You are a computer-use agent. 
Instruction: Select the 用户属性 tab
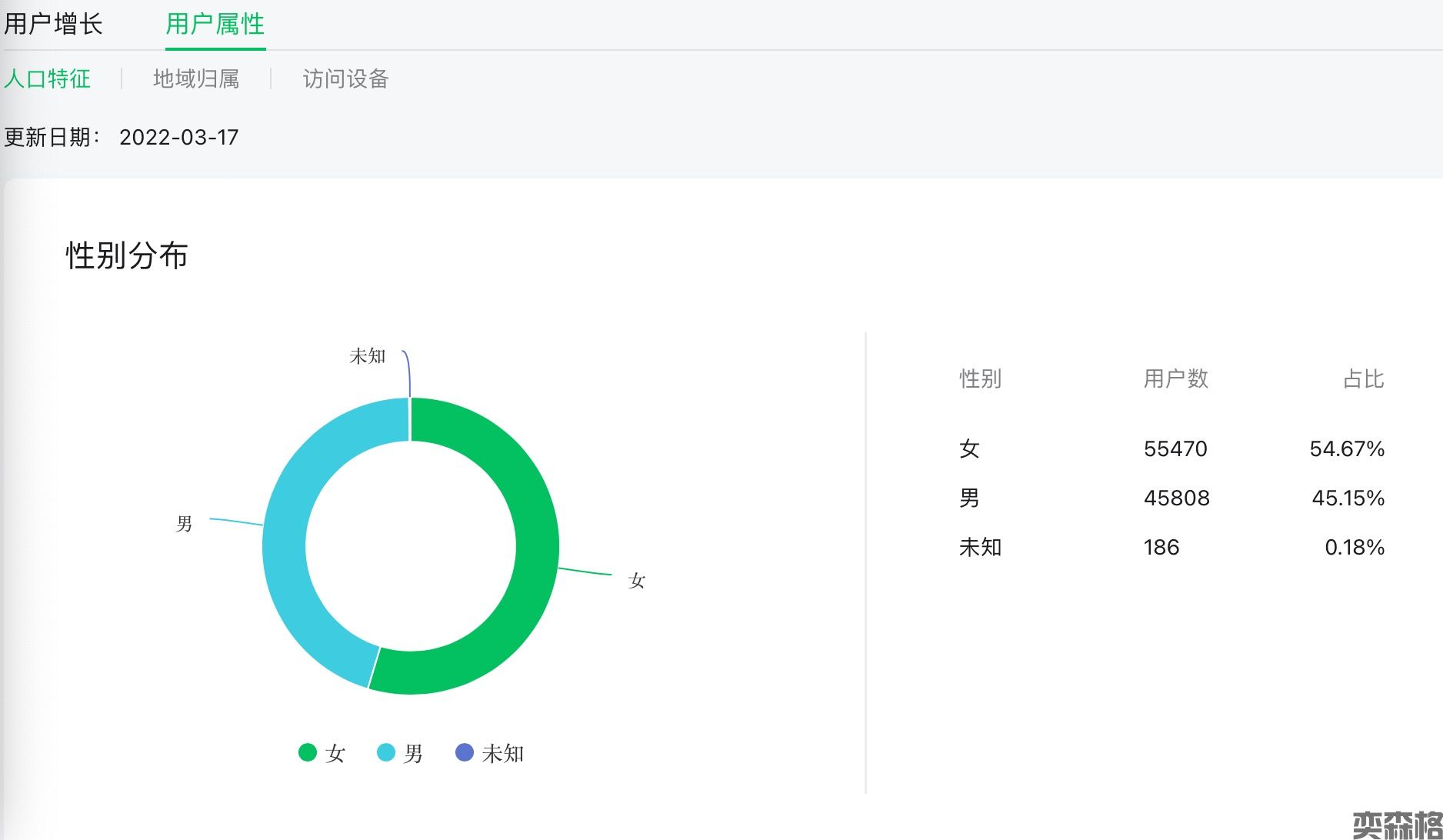point(215,24)
